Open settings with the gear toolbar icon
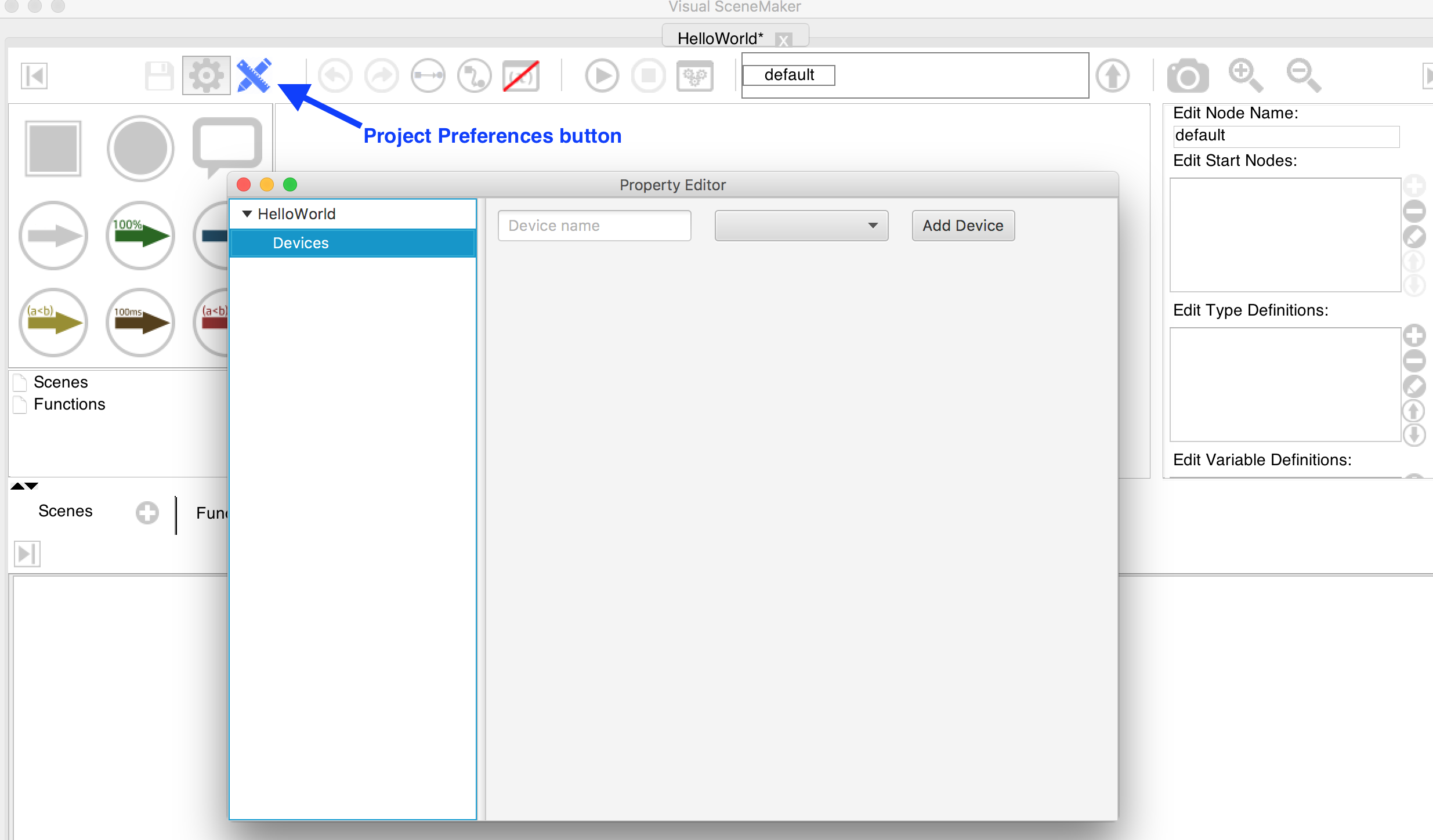The height and width of the screenshot is (840, 1433). coord(207,75)
